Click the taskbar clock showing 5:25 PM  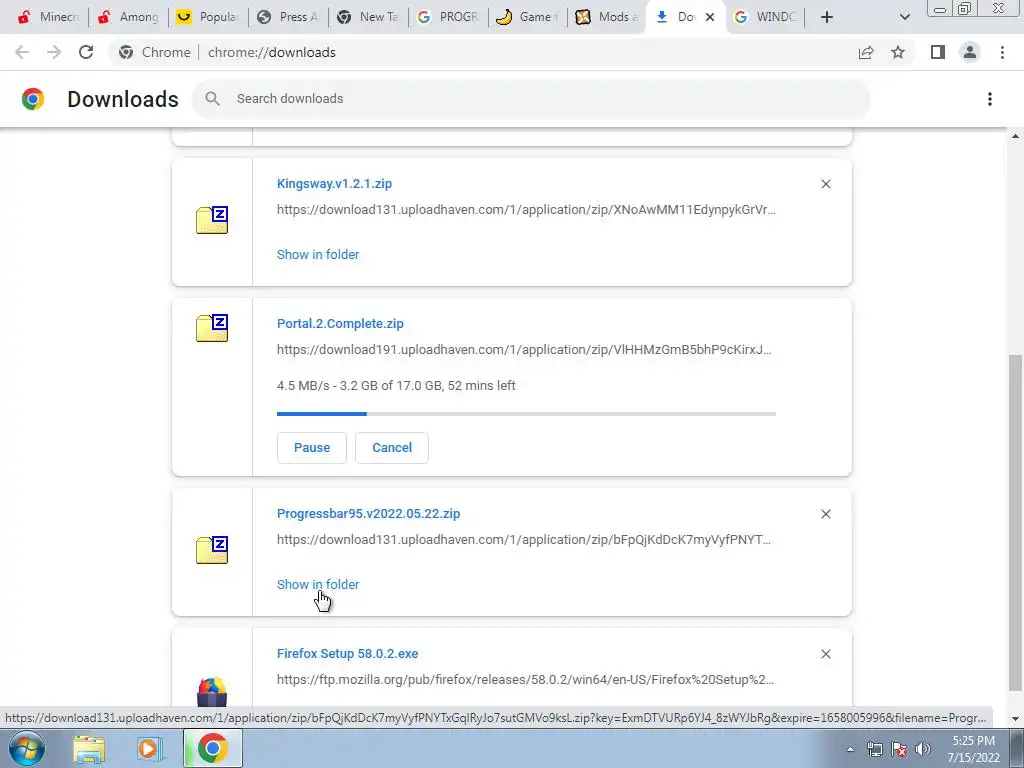click(973, 749)
